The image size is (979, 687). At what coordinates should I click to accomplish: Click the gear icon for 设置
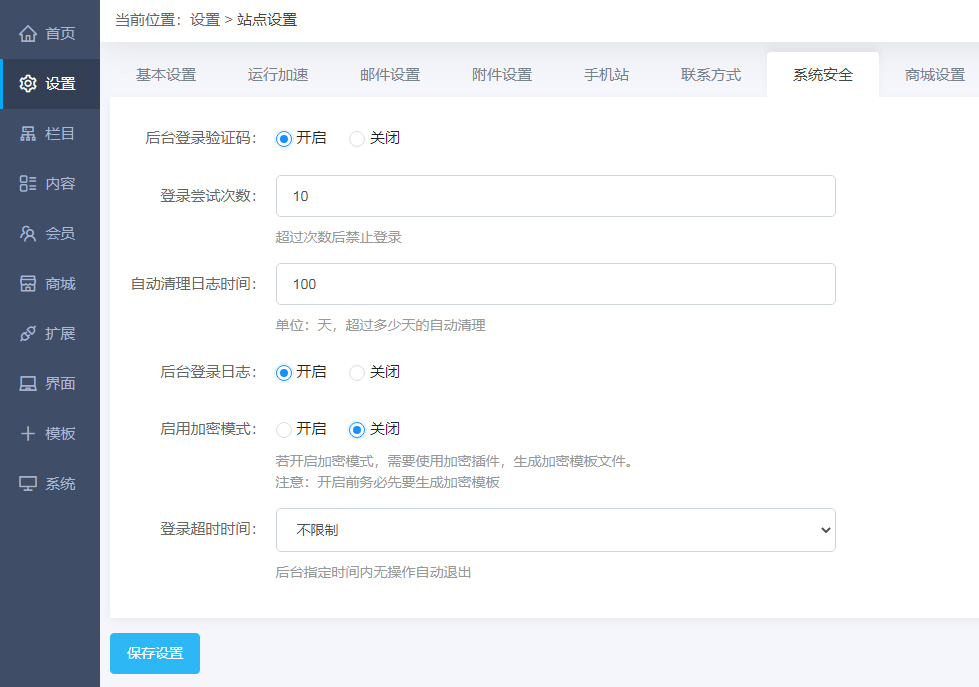tap(28, 84)
